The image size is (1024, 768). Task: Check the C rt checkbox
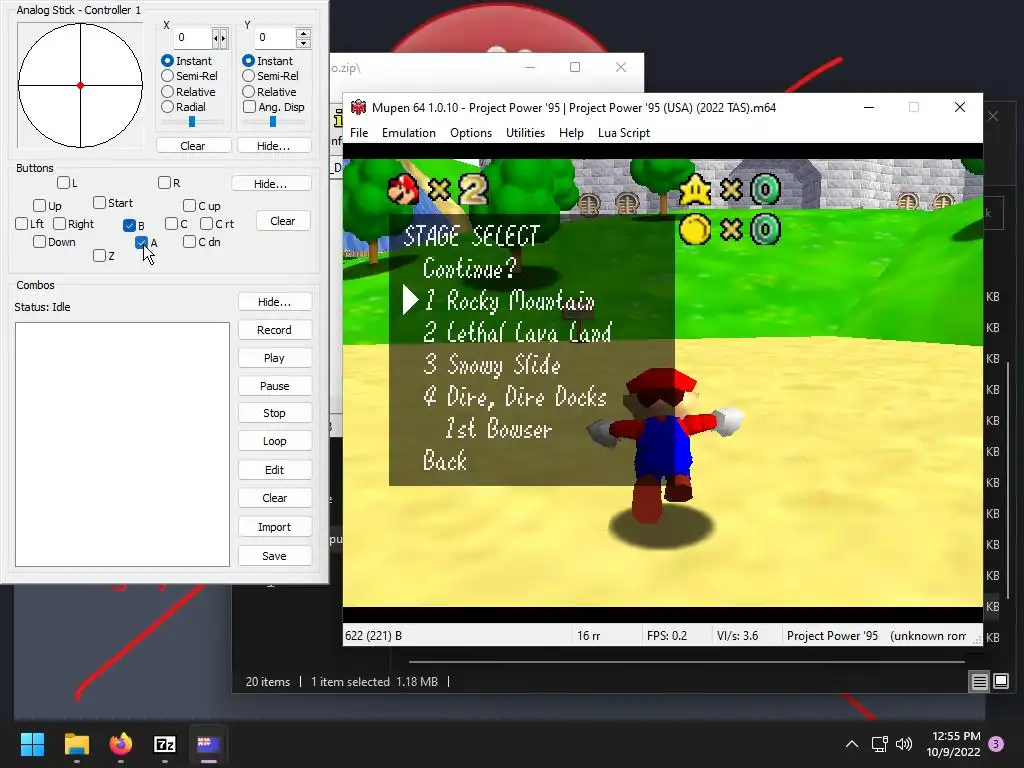pos(206,224)
